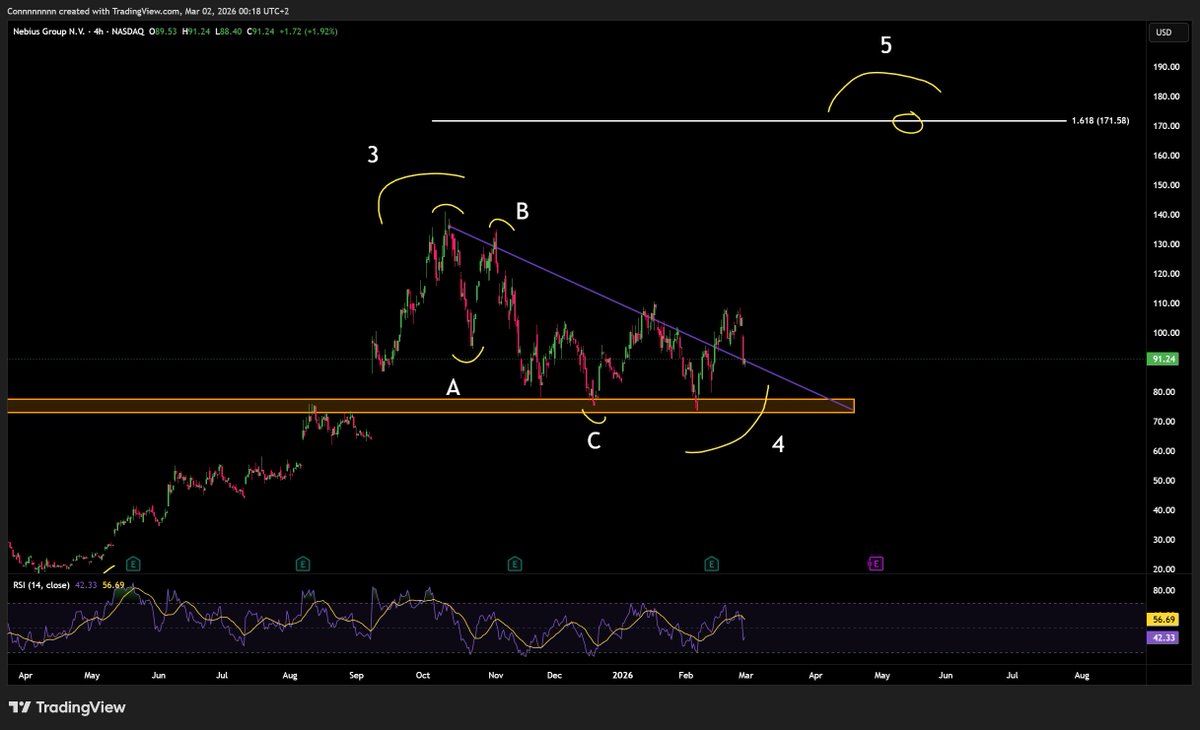Click the 42.33 value in RSI legend

(85, 587)
